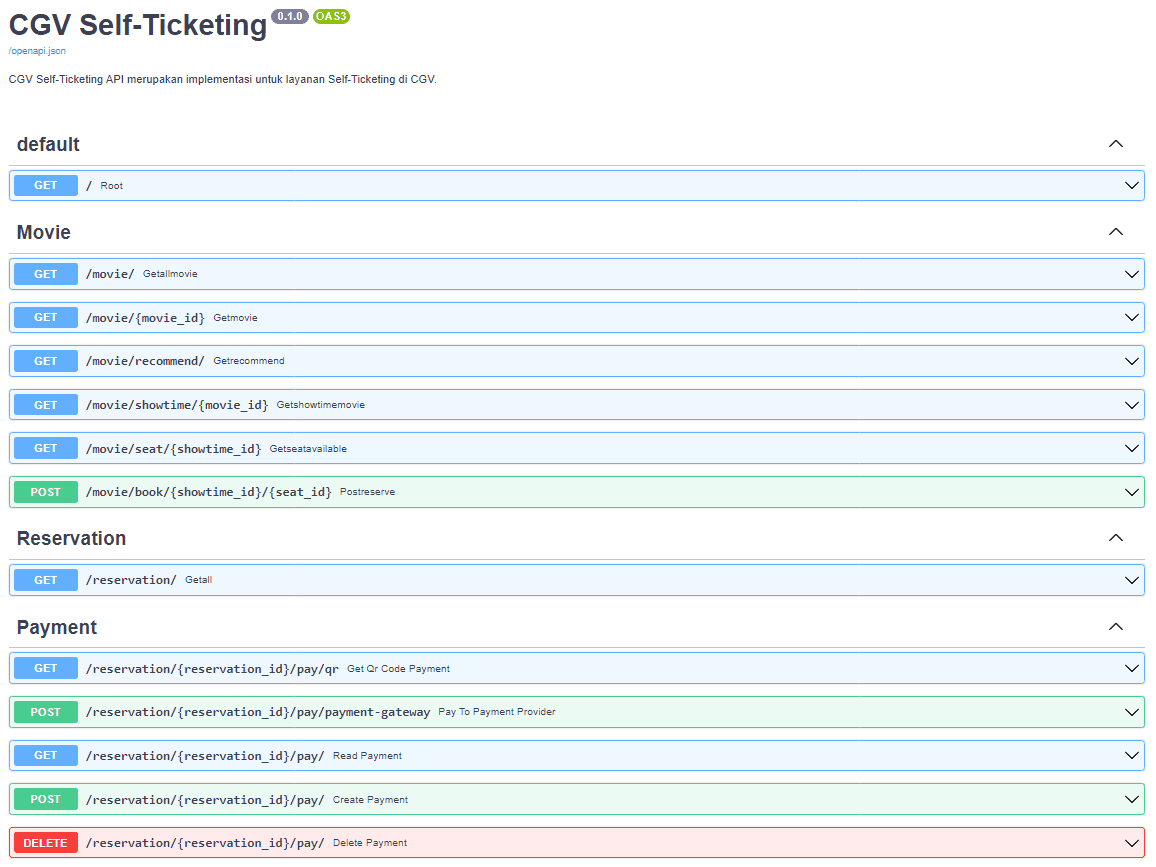The width and height of the screenshot is (1156, 867).
Task: Select the Payment tag heading
Action: 57,627
